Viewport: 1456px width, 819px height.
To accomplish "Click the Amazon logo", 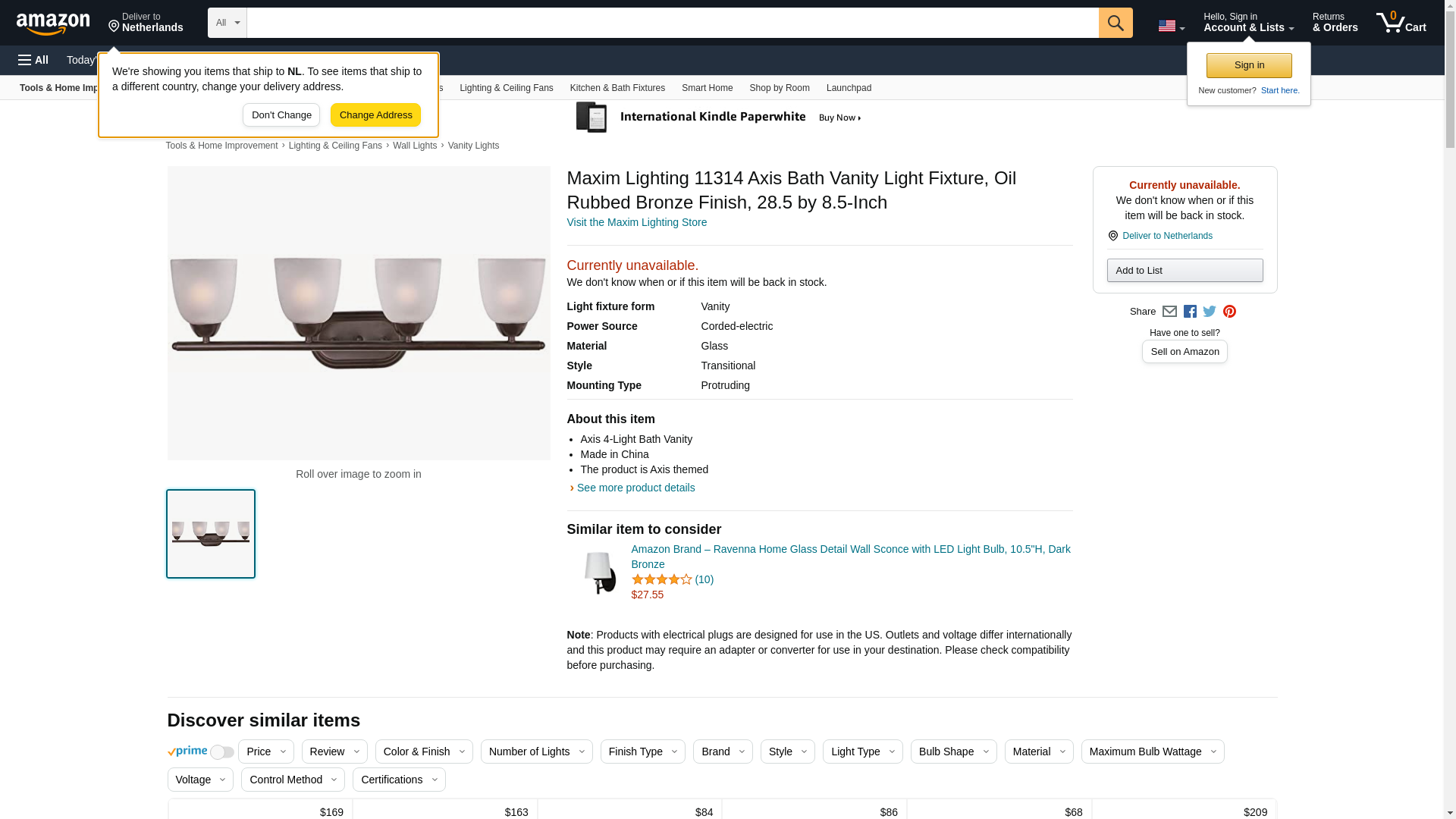I will 53,24.
